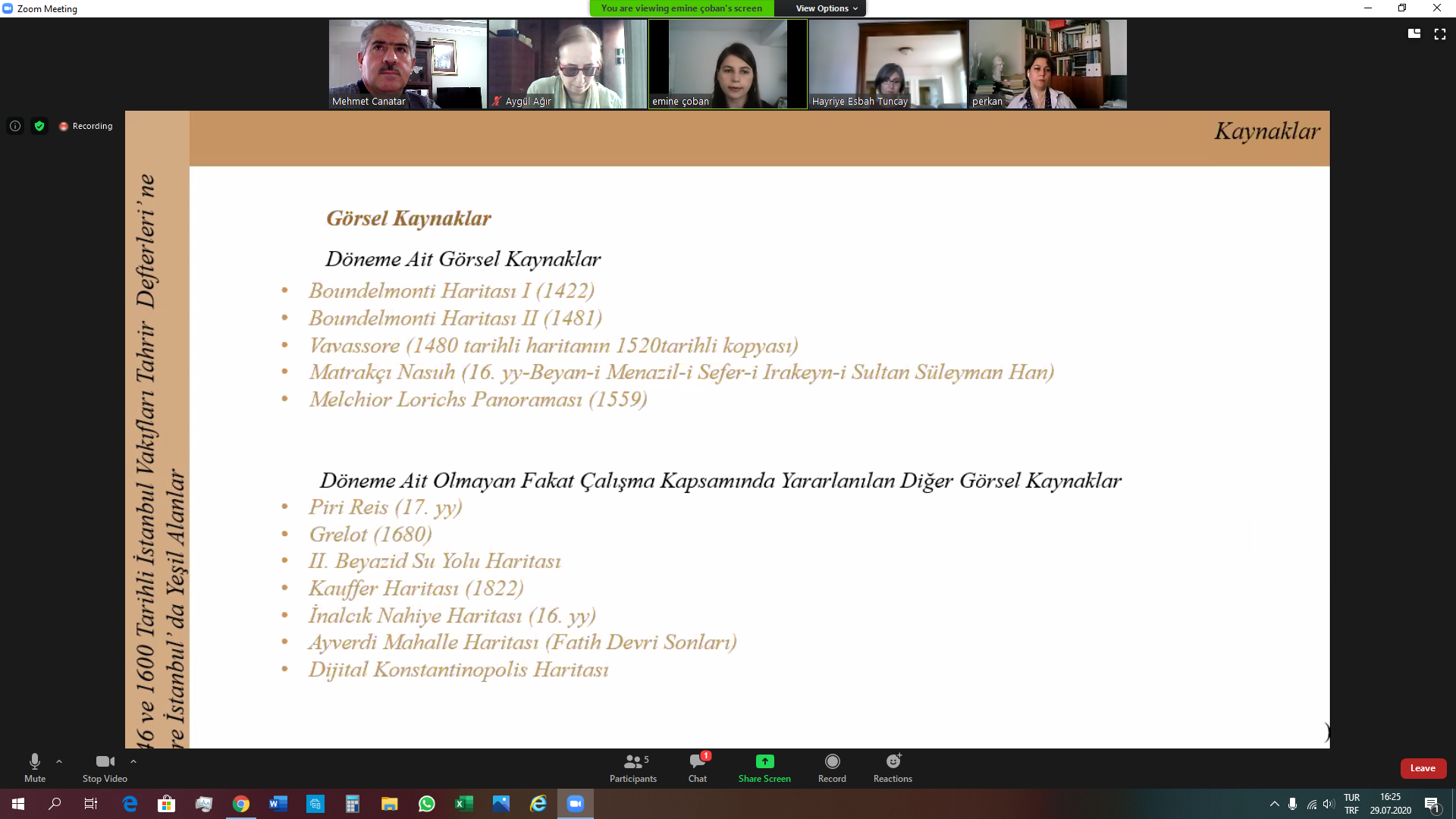Open the Reactions menu

click(893, 767)
